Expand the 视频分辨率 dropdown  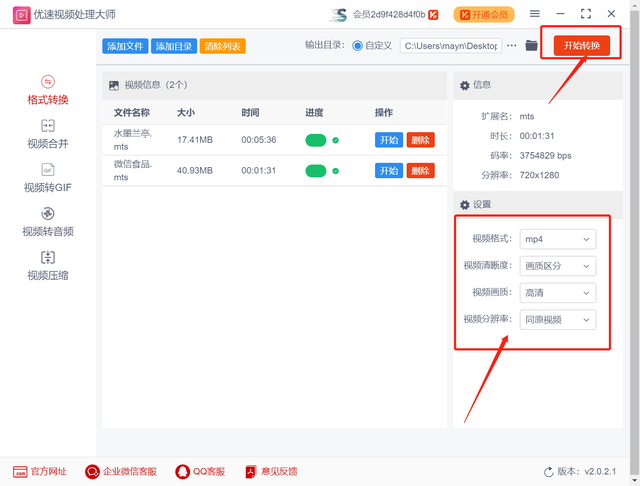pos(558,320)
